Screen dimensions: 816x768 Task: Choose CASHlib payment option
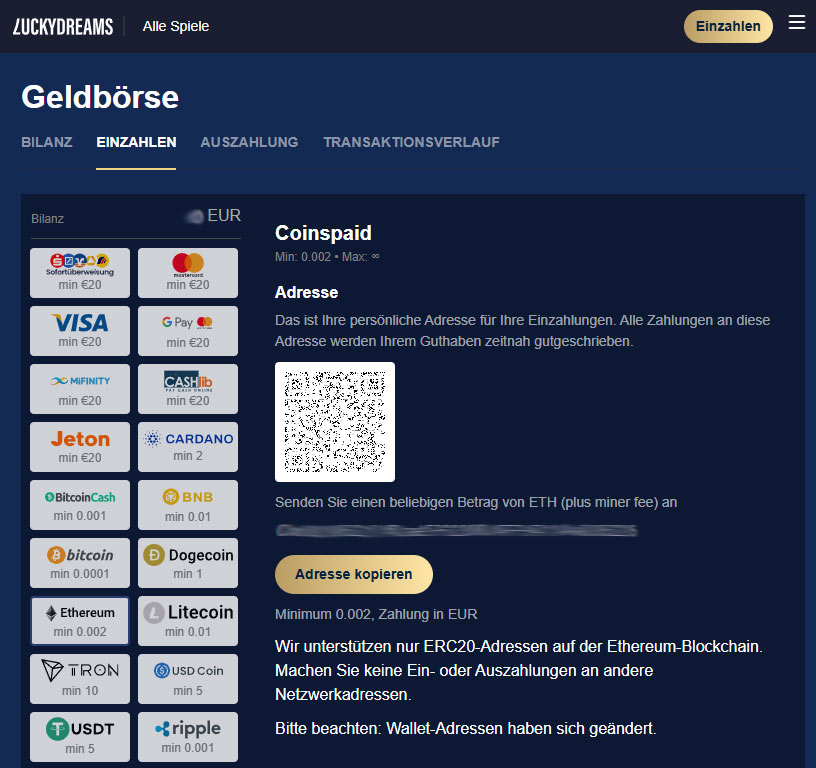188,389
